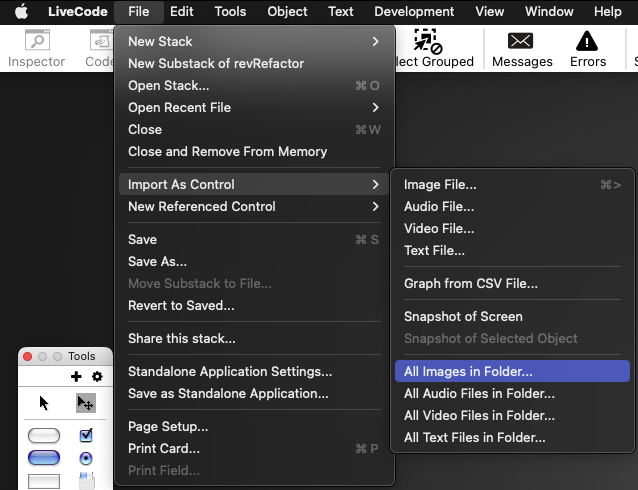Open the Apple menu
The width and height of the screenshot is (638, 490).
pos(21,12)
